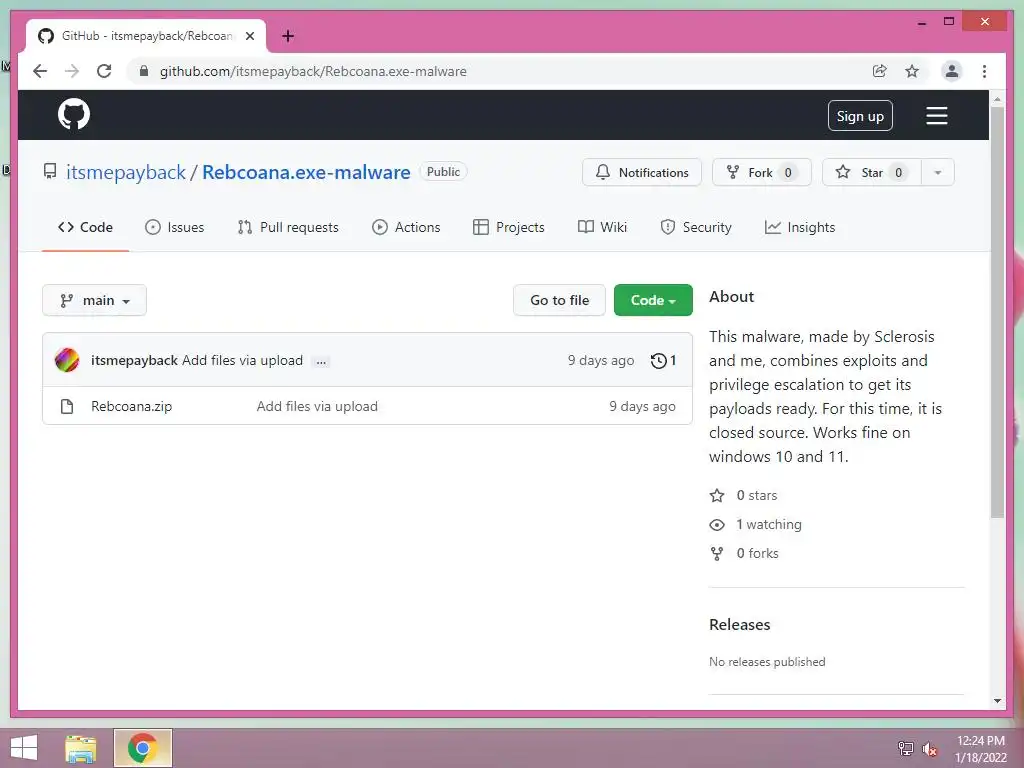This screenshot has width=1024, height=768.
Task: Open File Explorer from taskbar
Action: tap(81, 748)
